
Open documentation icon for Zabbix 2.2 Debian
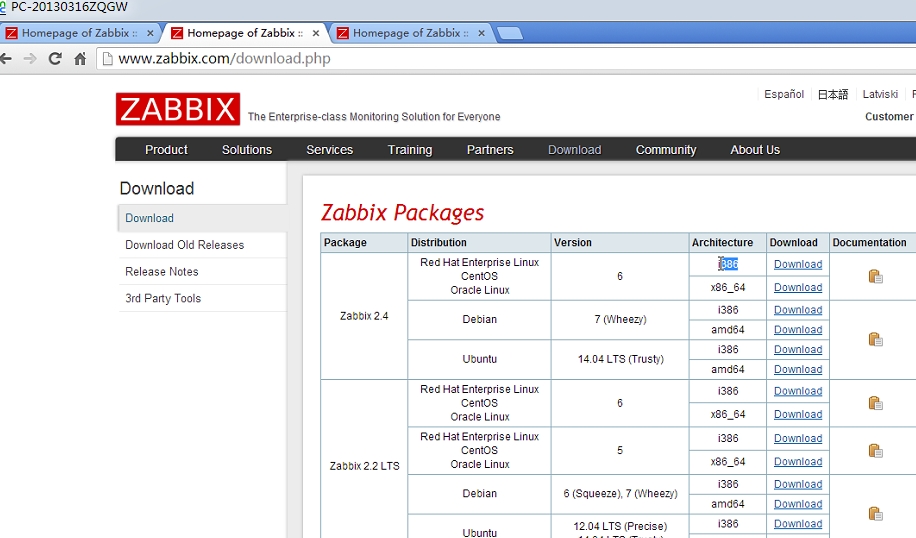click(875, 513)
